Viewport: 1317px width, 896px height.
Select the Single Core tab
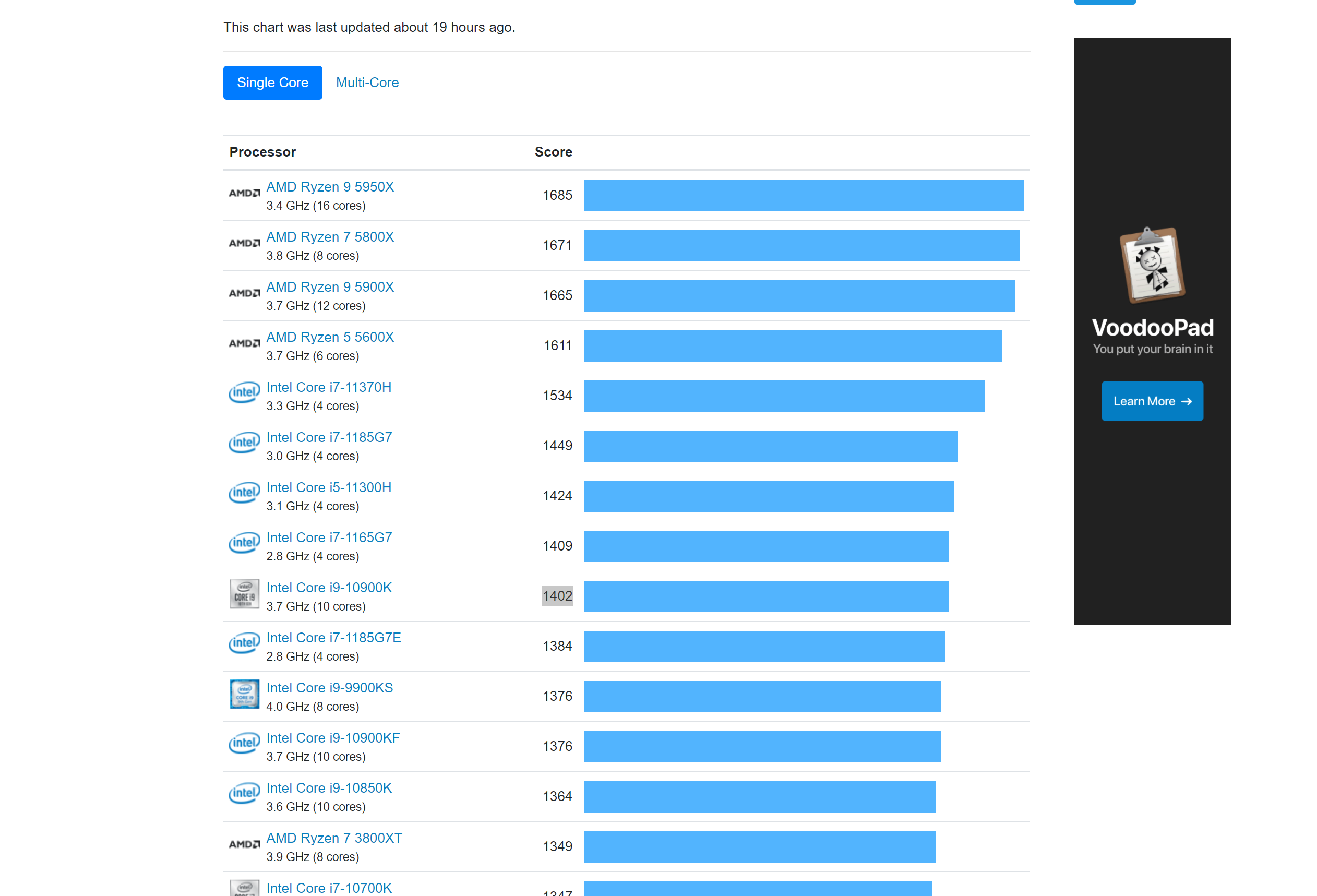click(x=272, y=83)
